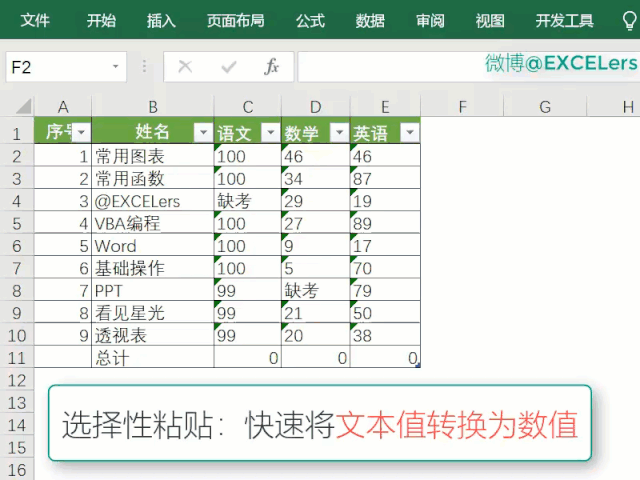Select column E header
This screenshot has width=640, height=480.
(385, 107)
